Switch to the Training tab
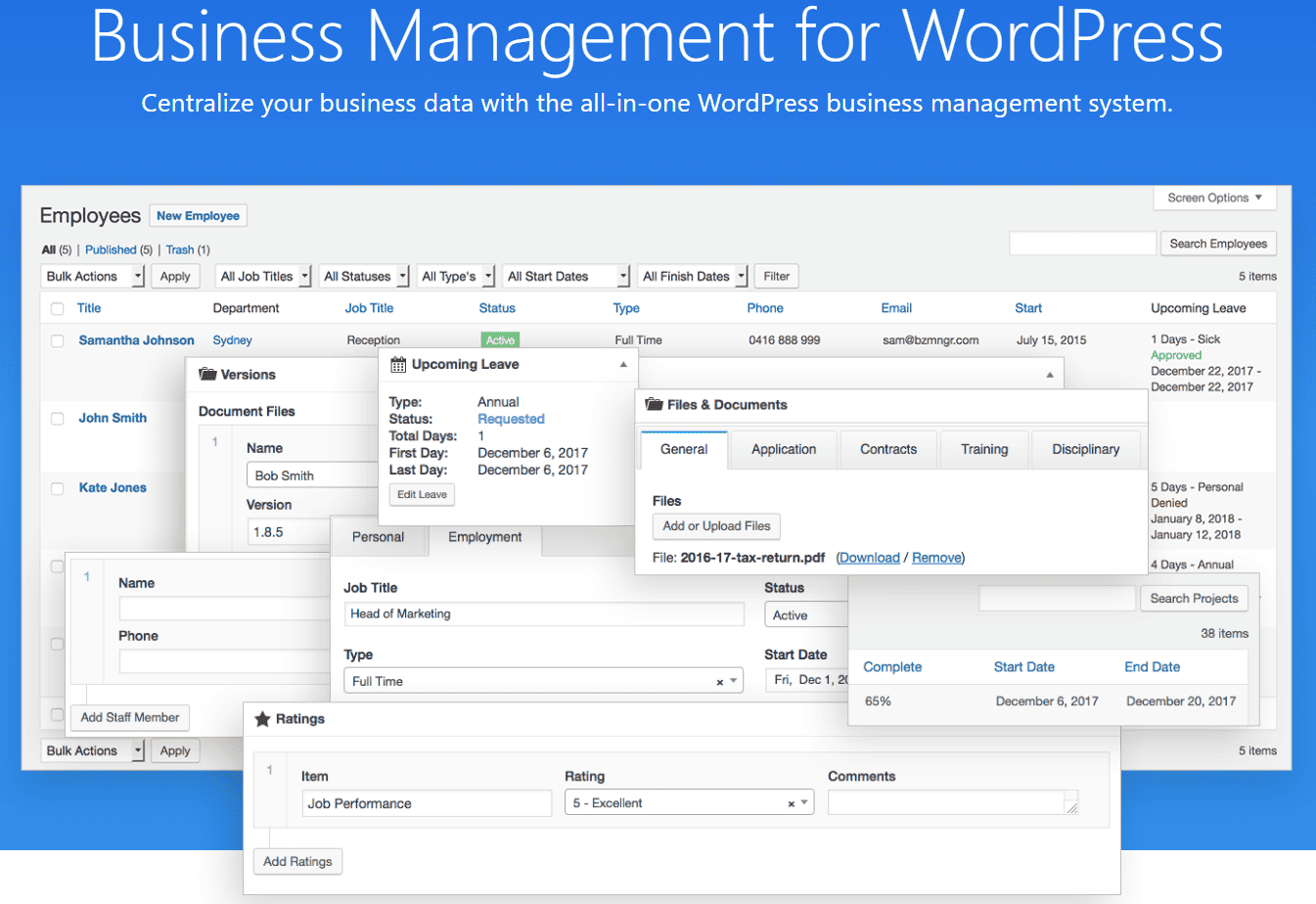1316x904 pixels. point(984,449)
